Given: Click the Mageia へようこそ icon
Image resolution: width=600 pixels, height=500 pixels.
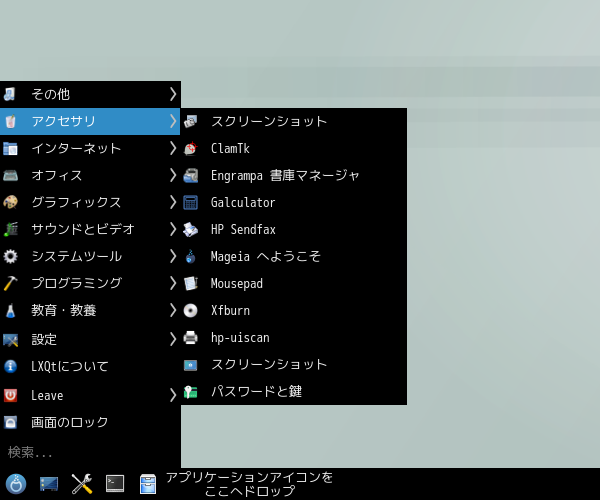Looking at the screenshot, I should pyautogui.click(x=191, y=256).
